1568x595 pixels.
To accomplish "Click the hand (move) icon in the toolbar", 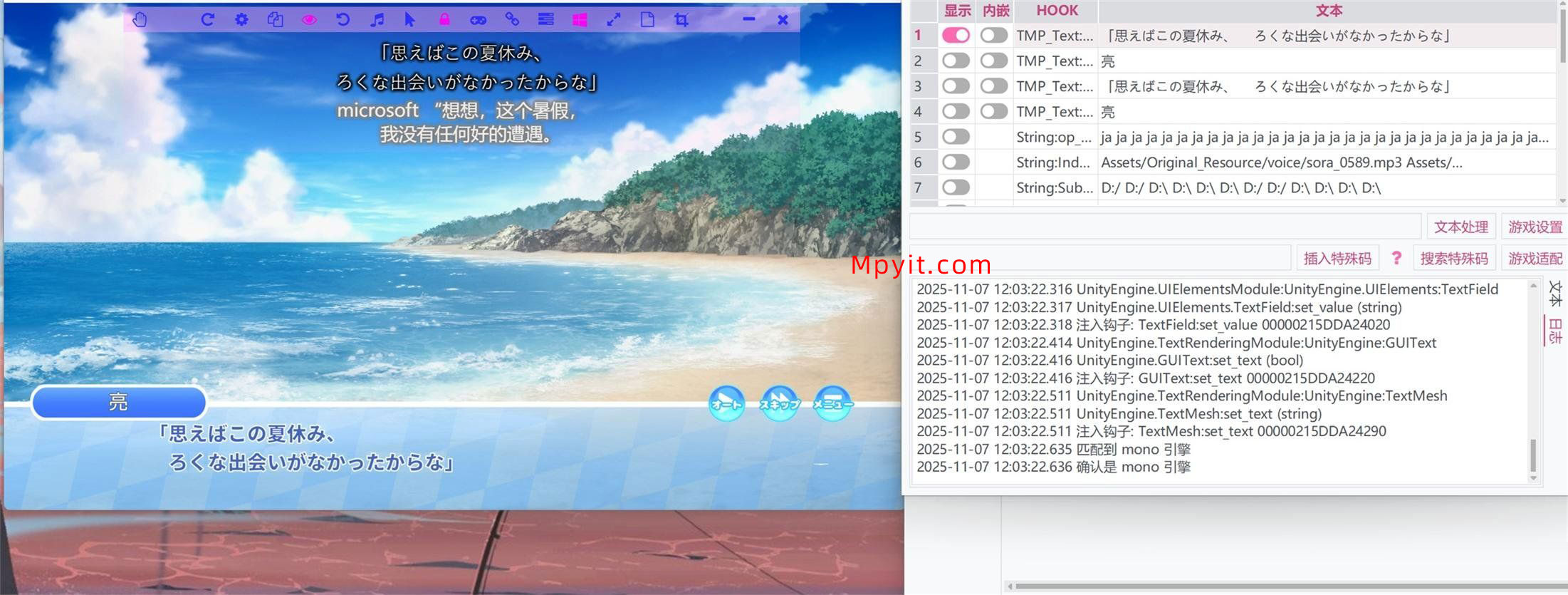I will tap(140, 20).
